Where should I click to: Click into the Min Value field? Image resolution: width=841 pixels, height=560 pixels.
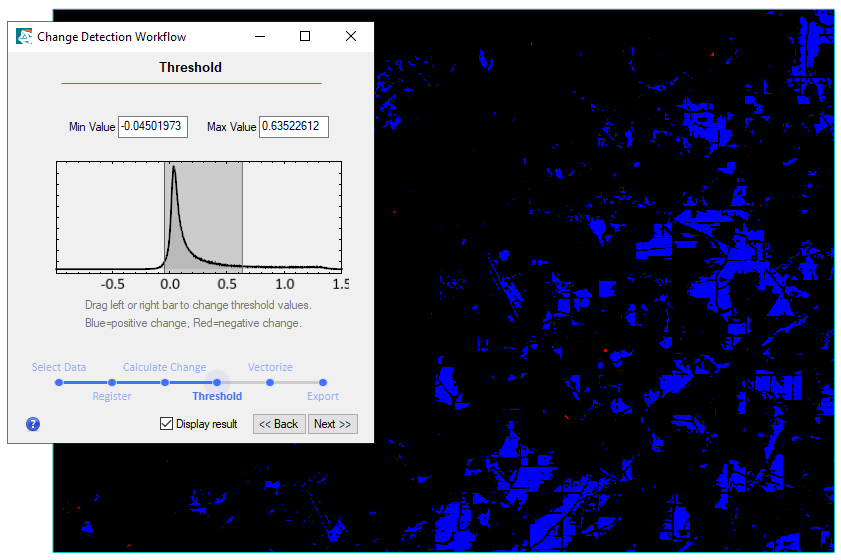click(153, 127)
